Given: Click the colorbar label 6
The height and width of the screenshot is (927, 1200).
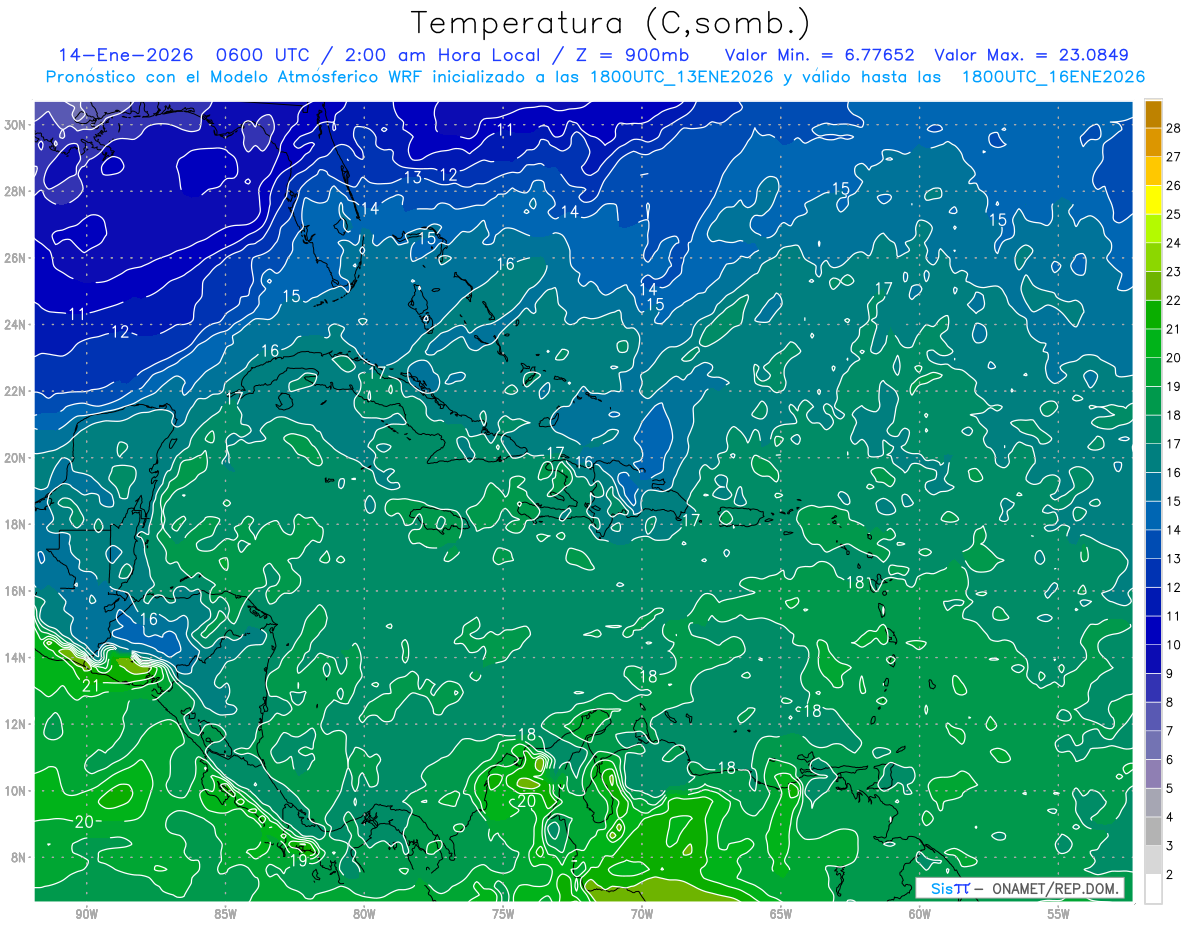Looking at the screenshot, I should pos(1170,759).
